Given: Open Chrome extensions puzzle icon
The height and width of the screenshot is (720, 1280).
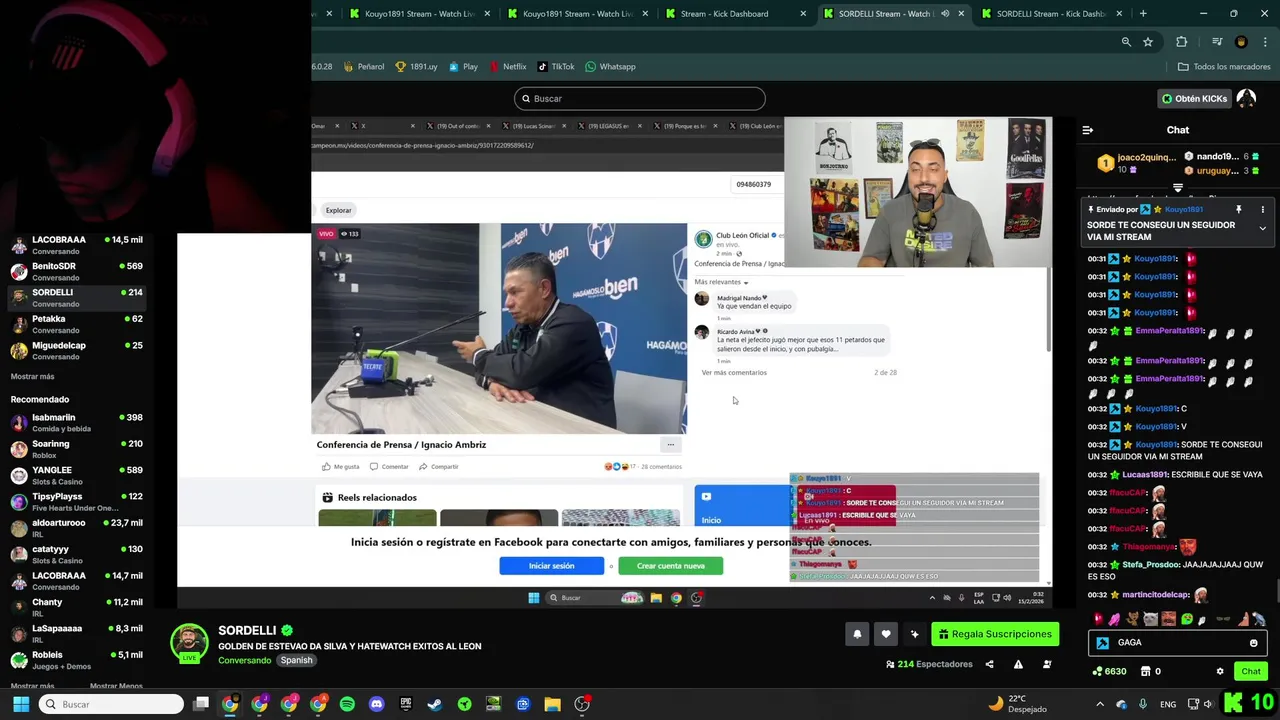Looking at the screenshot, I should point(1182,42).
